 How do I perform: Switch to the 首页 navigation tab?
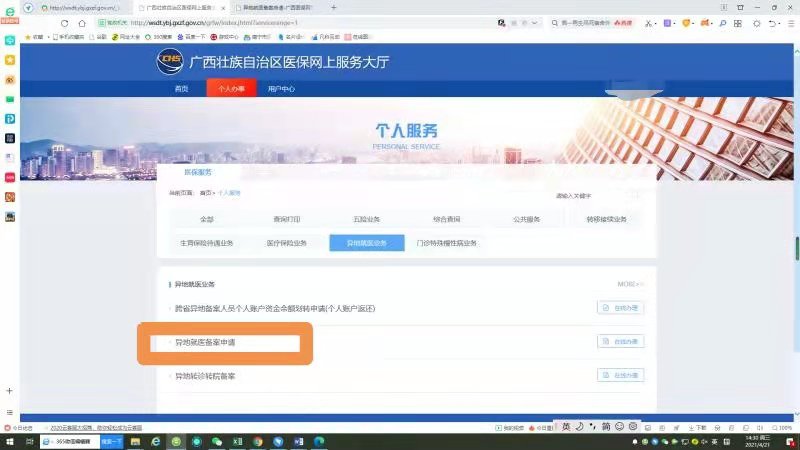(x=181, y=89)
